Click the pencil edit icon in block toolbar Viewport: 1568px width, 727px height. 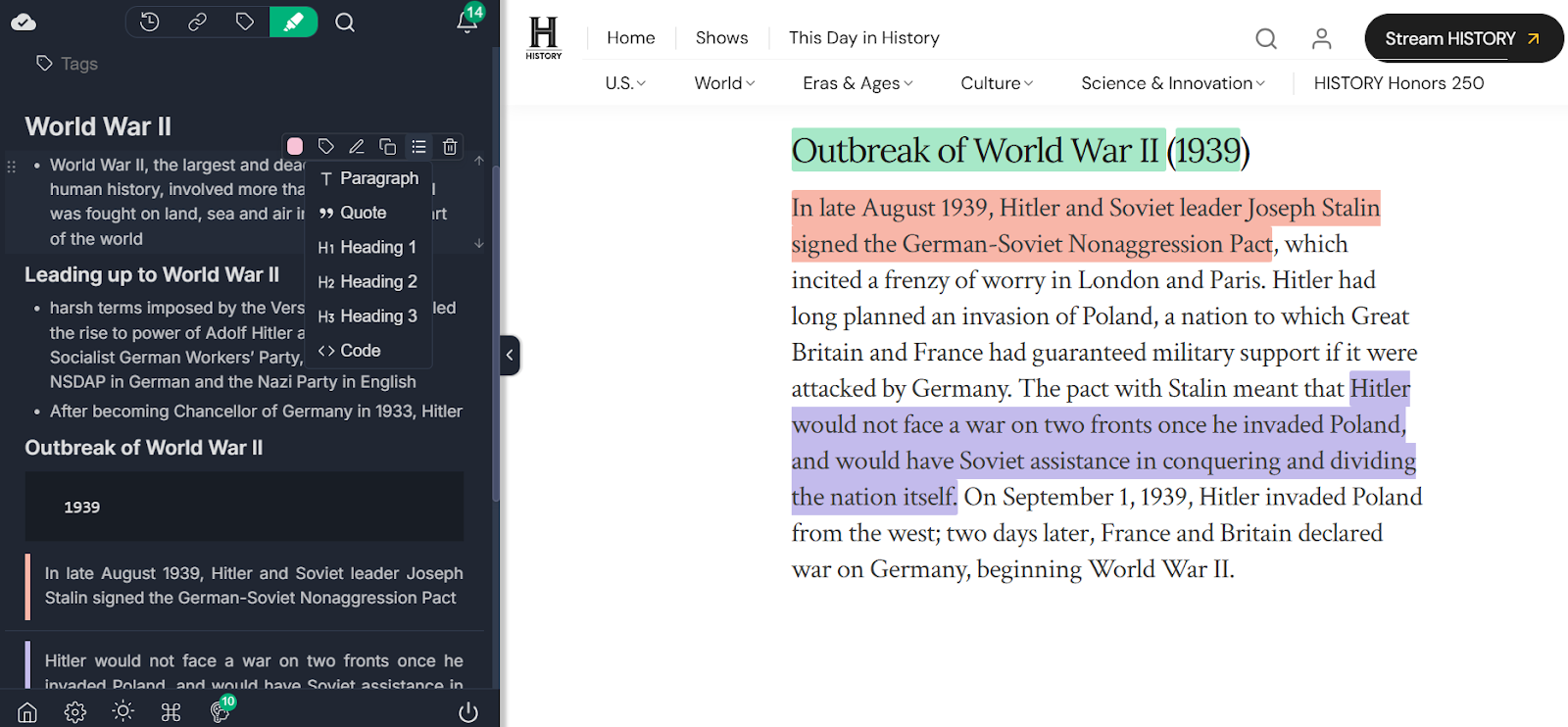point(357,146)
